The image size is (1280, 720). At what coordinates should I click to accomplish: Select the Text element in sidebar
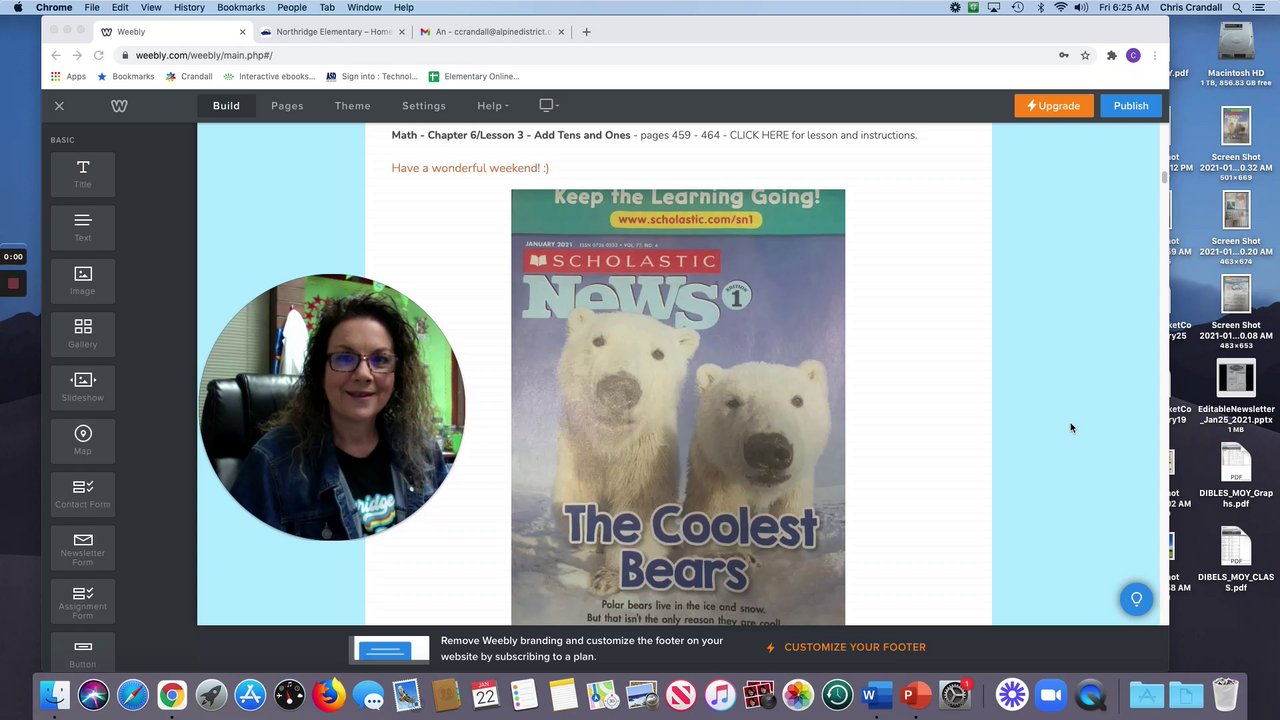click(x=83, y=227)
